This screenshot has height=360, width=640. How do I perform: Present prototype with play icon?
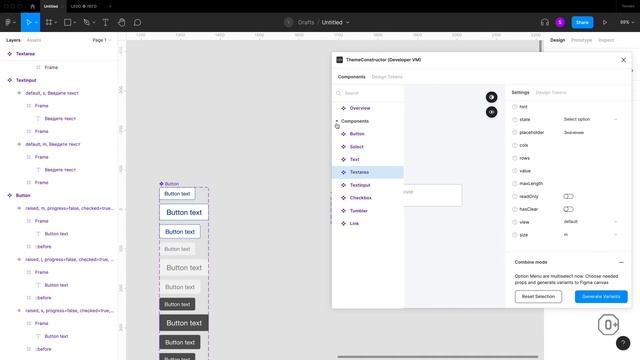tap(604, 22)
